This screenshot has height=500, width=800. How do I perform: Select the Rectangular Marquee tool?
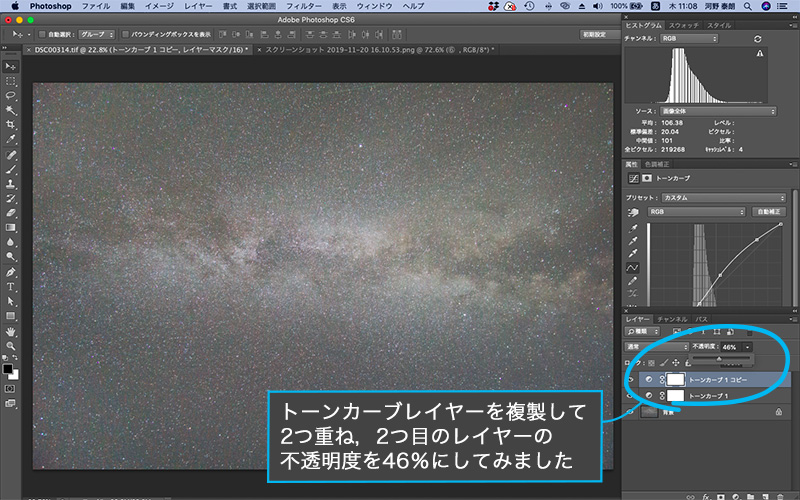[x=10, y=81]
